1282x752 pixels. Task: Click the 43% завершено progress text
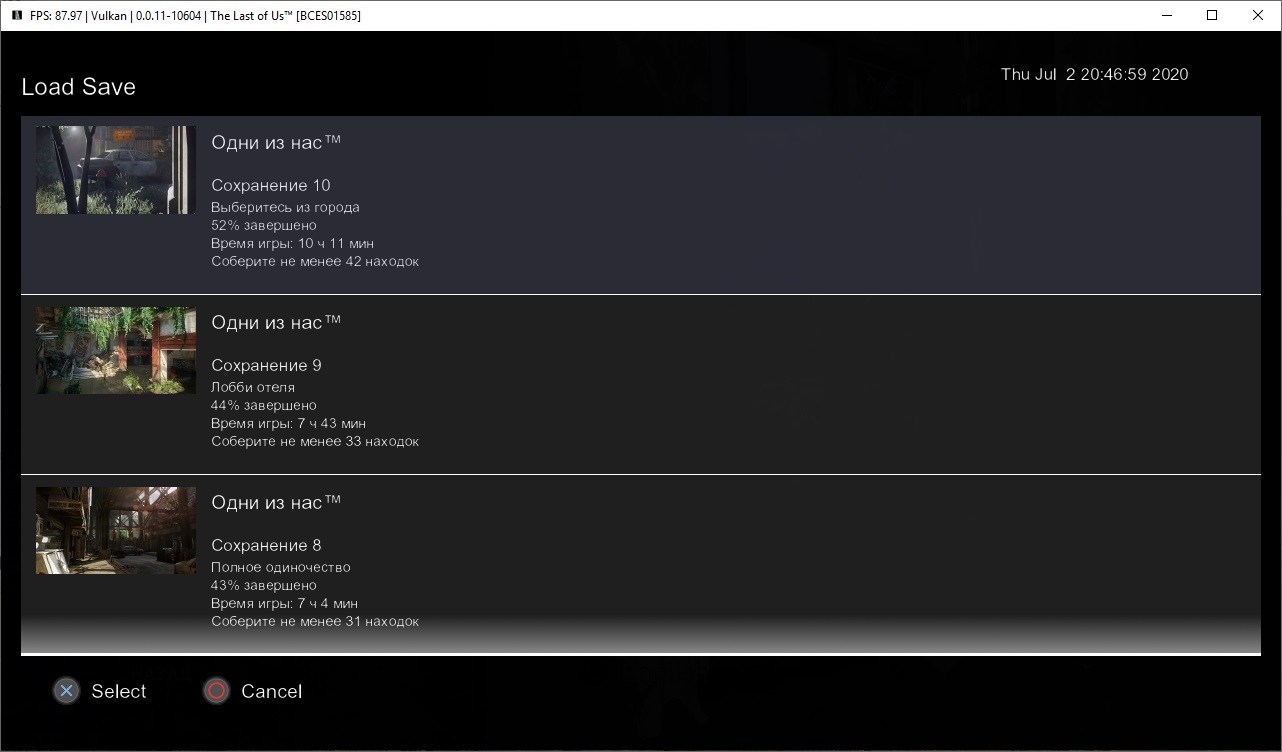pos(264,585)
